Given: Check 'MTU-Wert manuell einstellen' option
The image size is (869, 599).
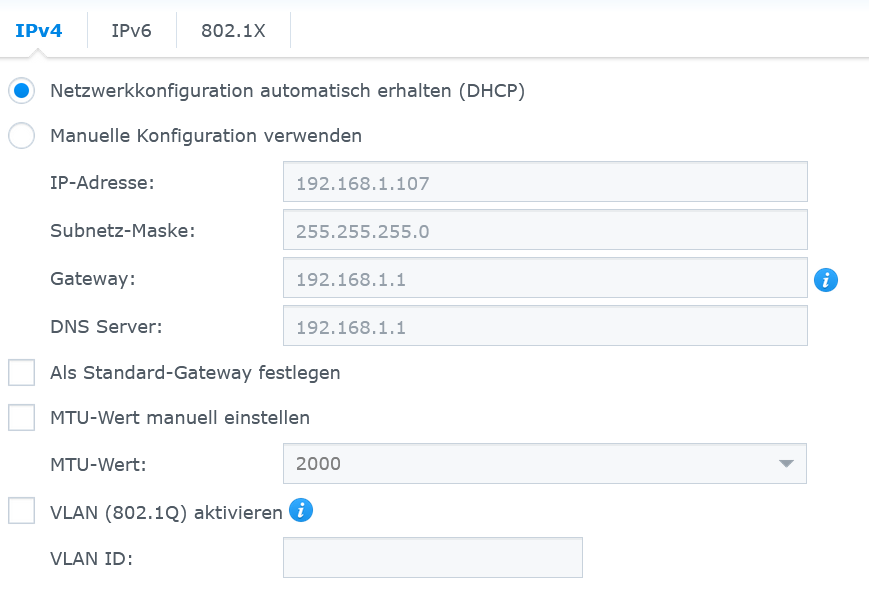Looking at the screenshot, I should pyautogui.click(x=22, y=417).
